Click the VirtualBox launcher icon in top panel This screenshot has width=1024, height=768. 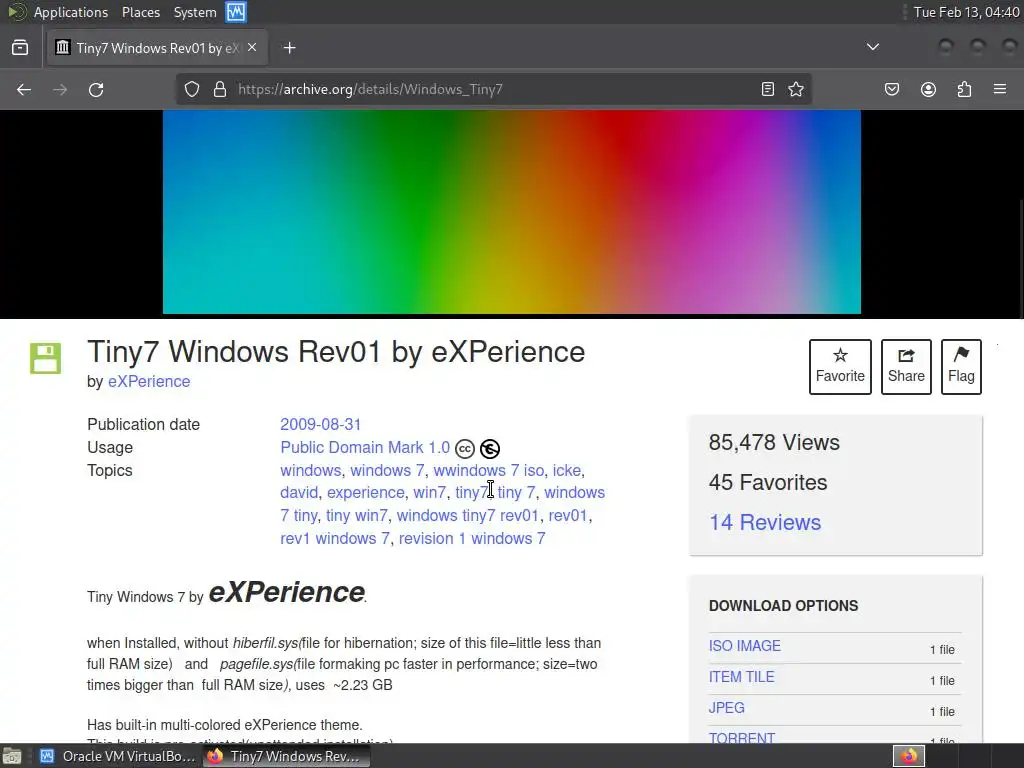point(236,12)
